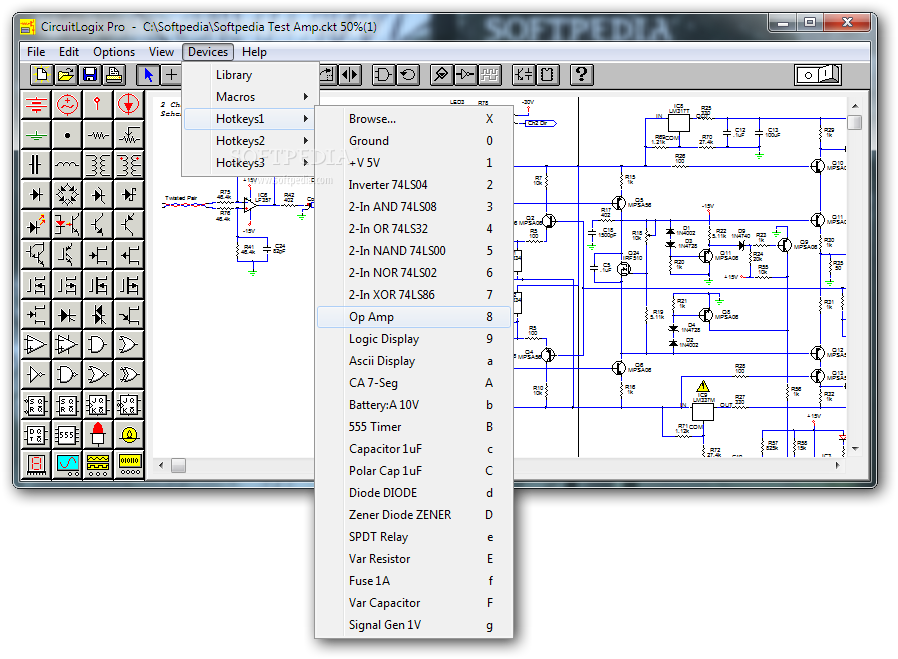
Task: Select the crosshair wire tool
Action: 171,74
